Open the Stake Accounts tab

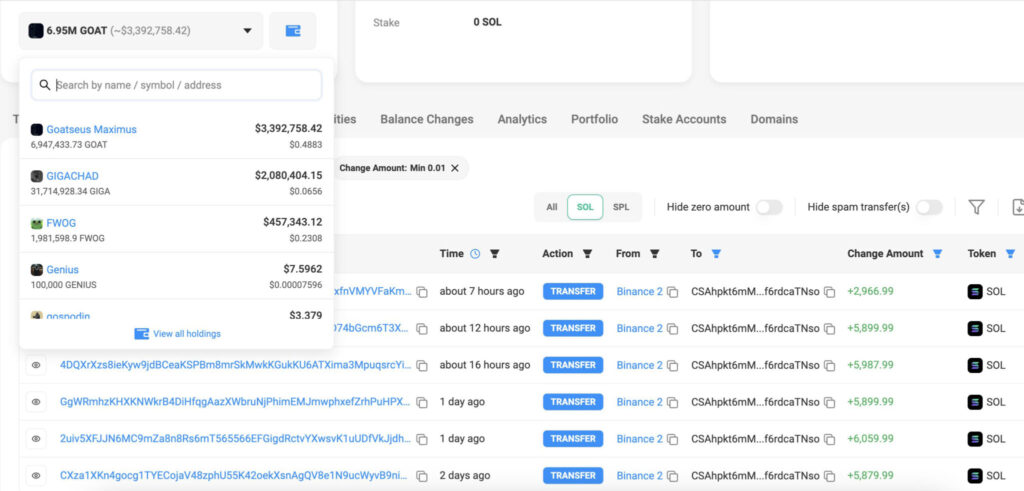(684, 119)
